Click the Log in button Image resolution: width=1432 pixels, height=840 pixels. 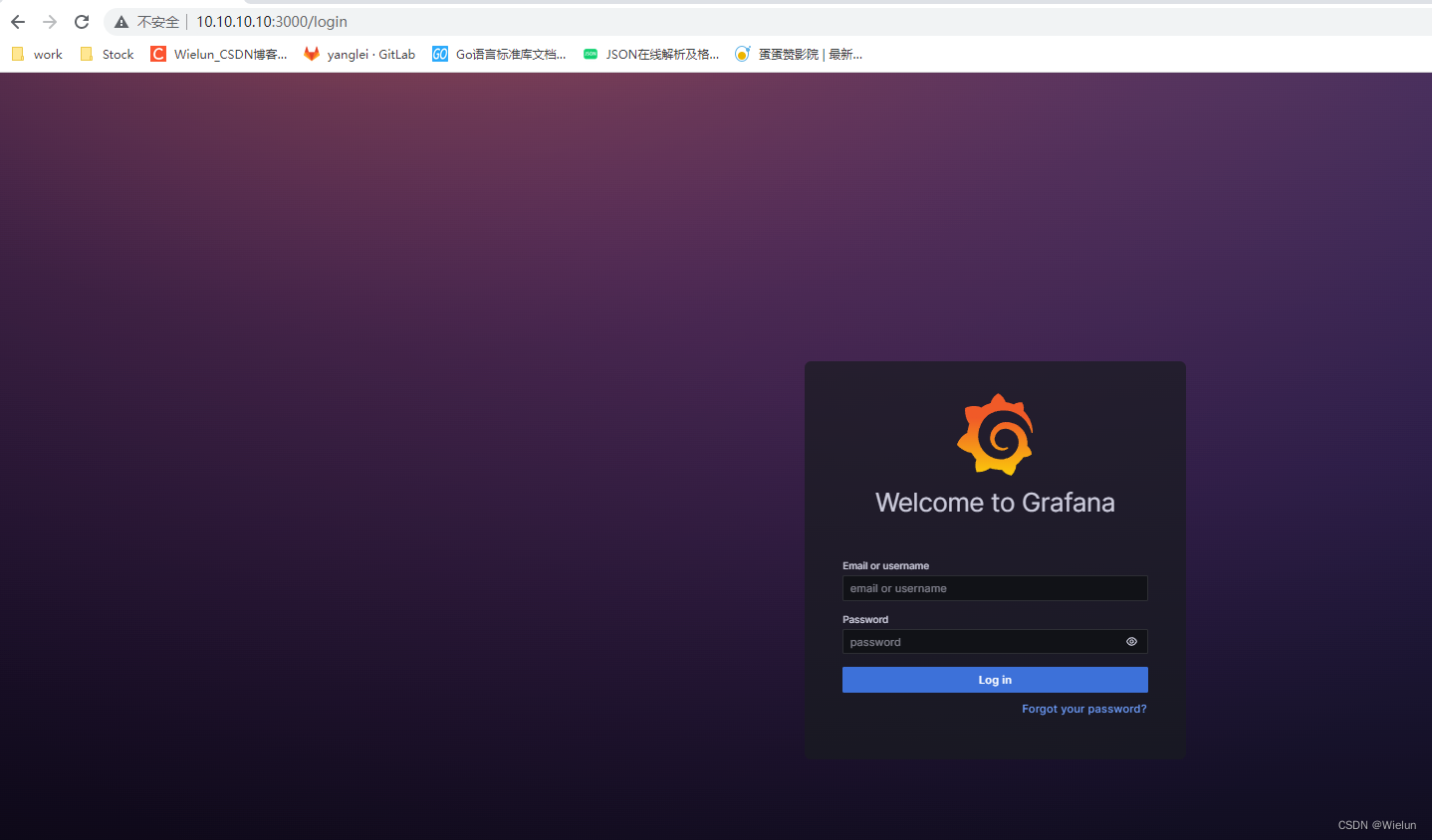tap(995, 680)
